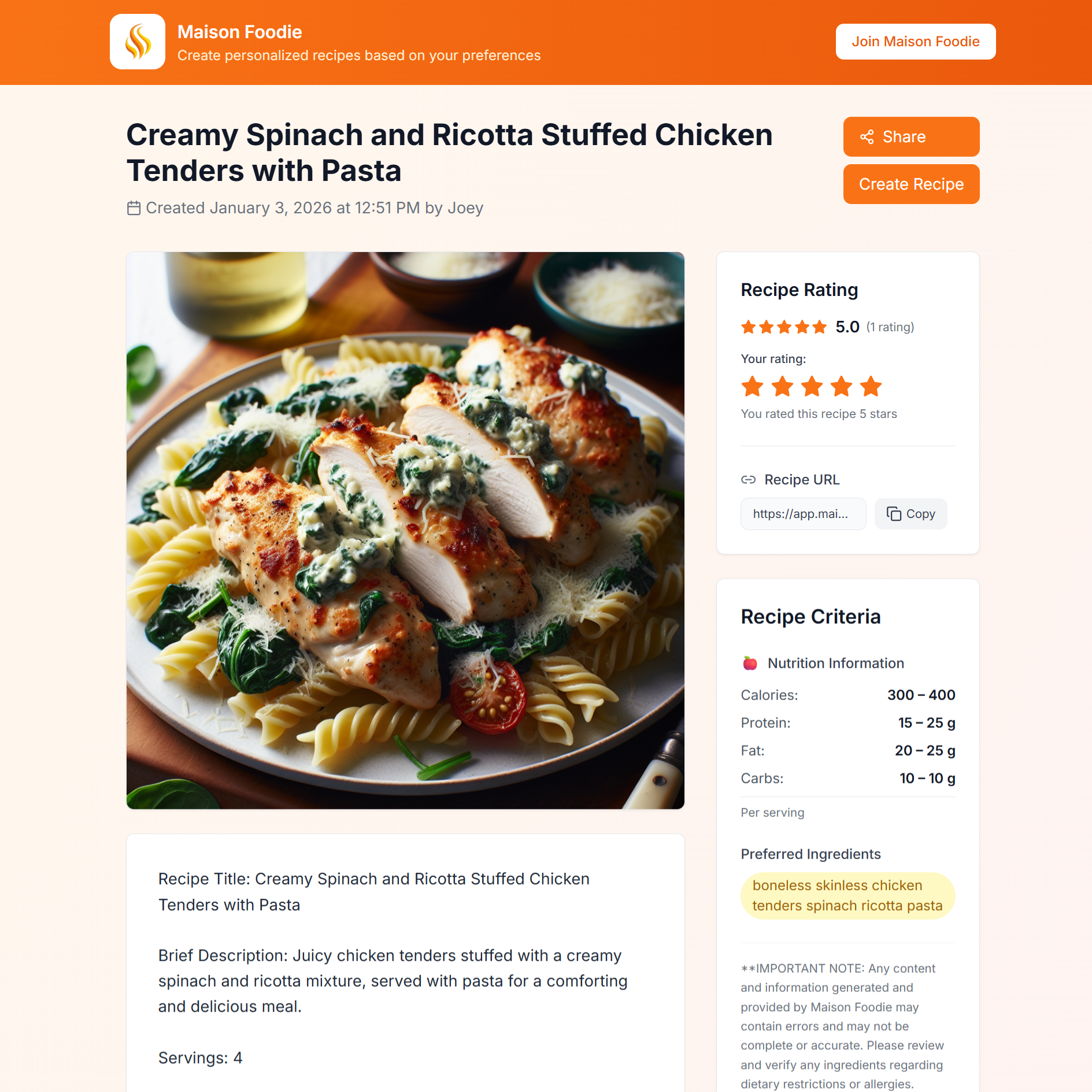Click the truncated https://app.mai... URL field
Screen dimensions: 1092x1092
coord(802,513)
